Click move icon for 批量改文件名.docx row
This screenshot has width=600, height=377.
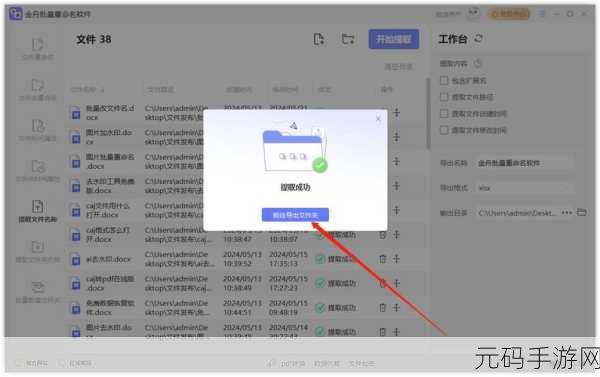click(396, 113)
